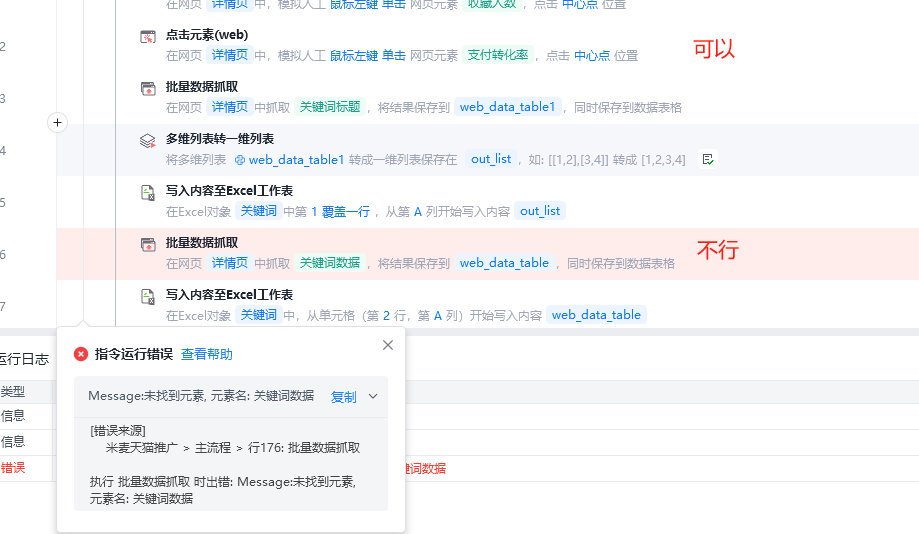919x534 pixels.
Task: Click batch scrape icon in red error row
Action: [147, 244]
